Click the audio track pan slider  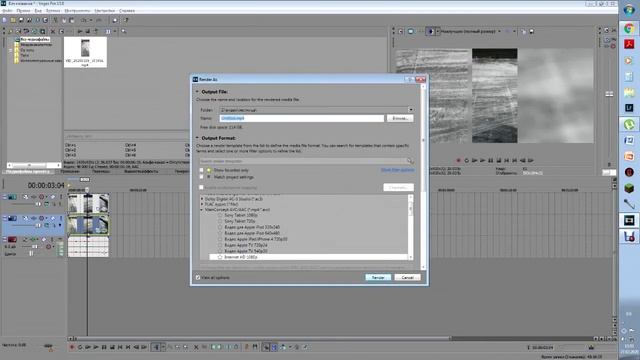coord(31,254)
